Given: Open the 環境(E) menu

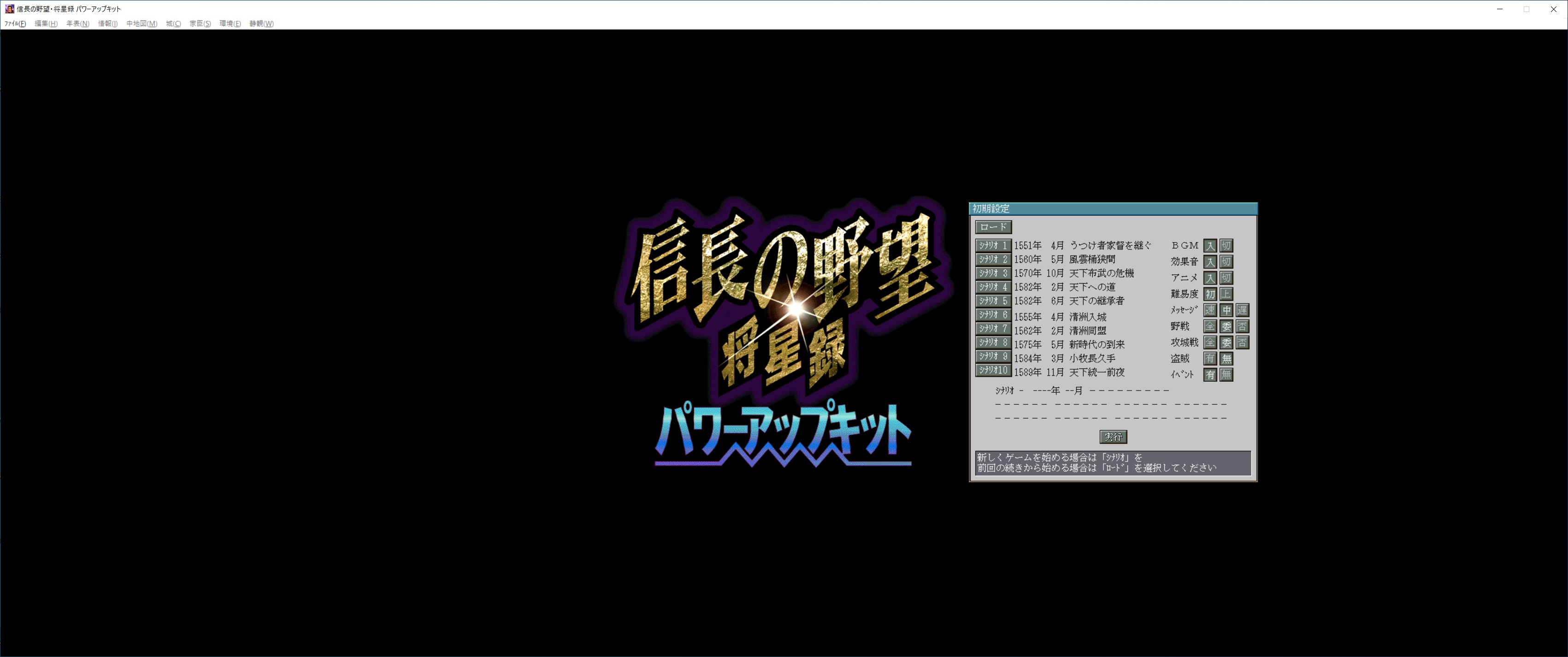Looking at the screenshot, I should click(230, 24).
